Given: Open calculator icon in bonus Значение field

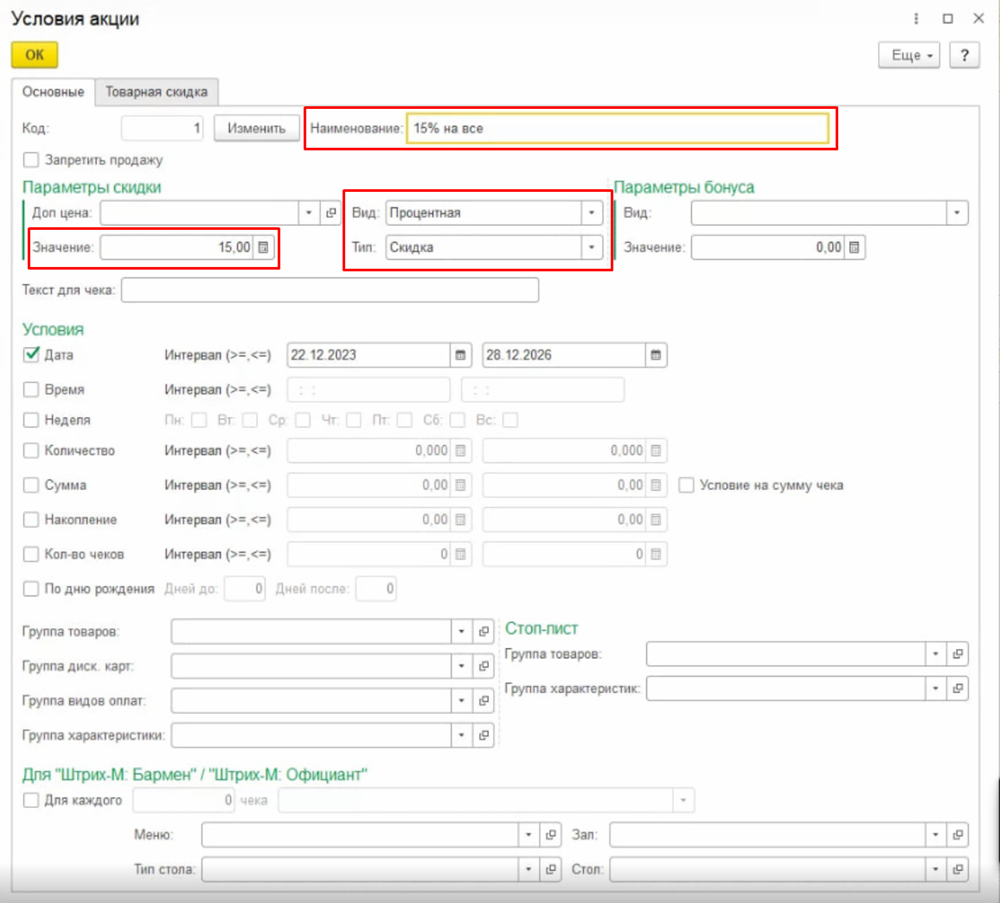Looking at the screenshot, I should tap(855, 248).
